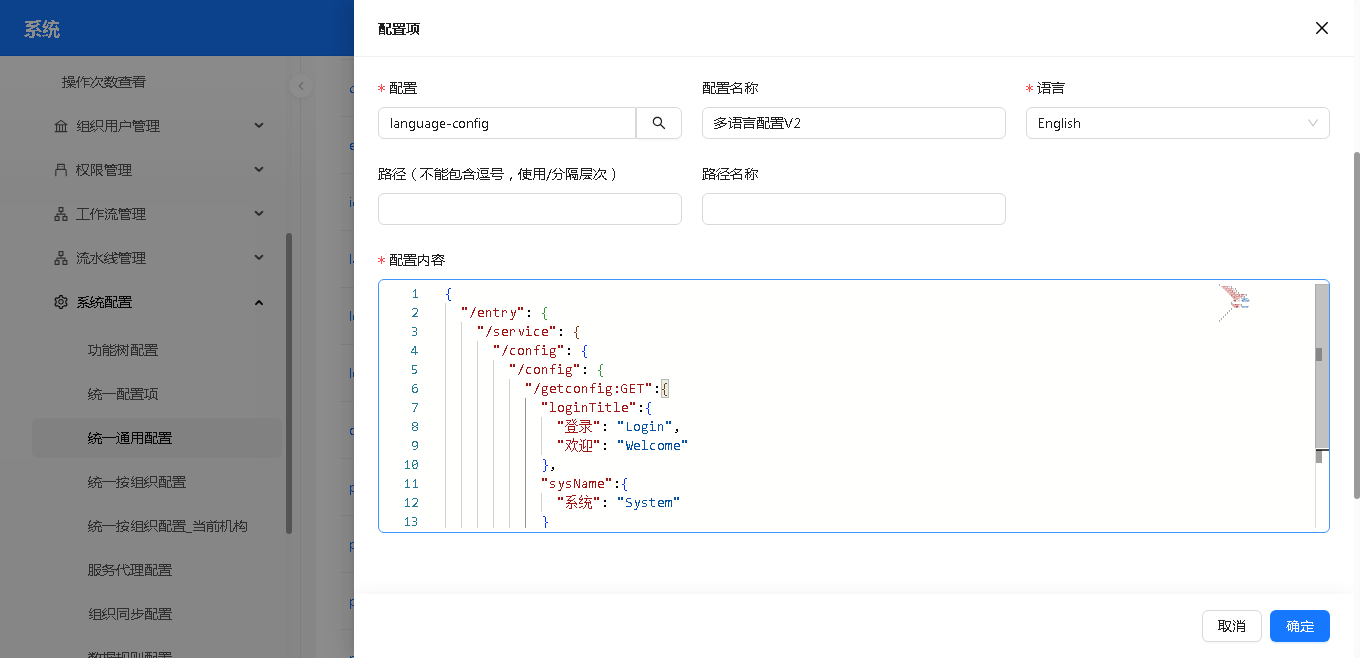Click the search icon beside language-config field
1360x658 pixels.
659,123
